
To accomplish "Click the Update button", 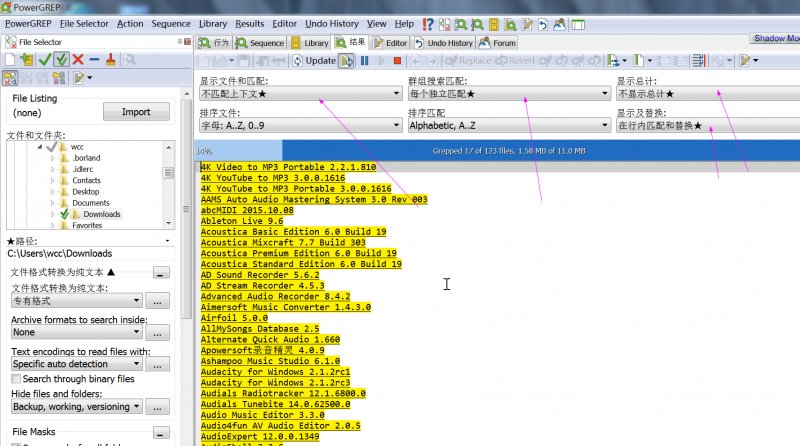I will tap(314, 61).
